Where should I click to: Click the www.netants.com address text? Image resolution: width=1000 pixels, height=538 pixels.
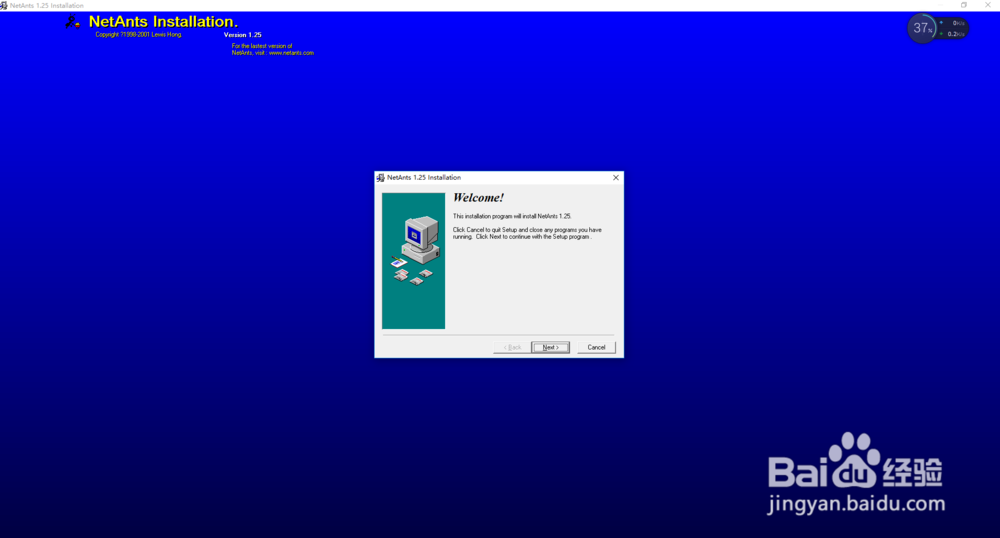point(291,53)
